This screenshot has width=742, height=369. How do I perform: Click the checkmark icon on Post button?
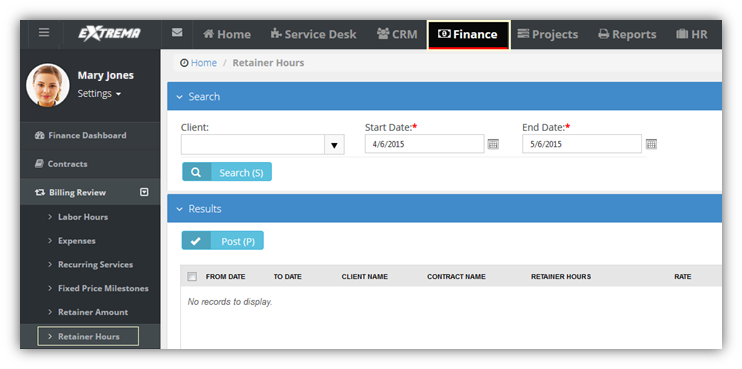195,241
